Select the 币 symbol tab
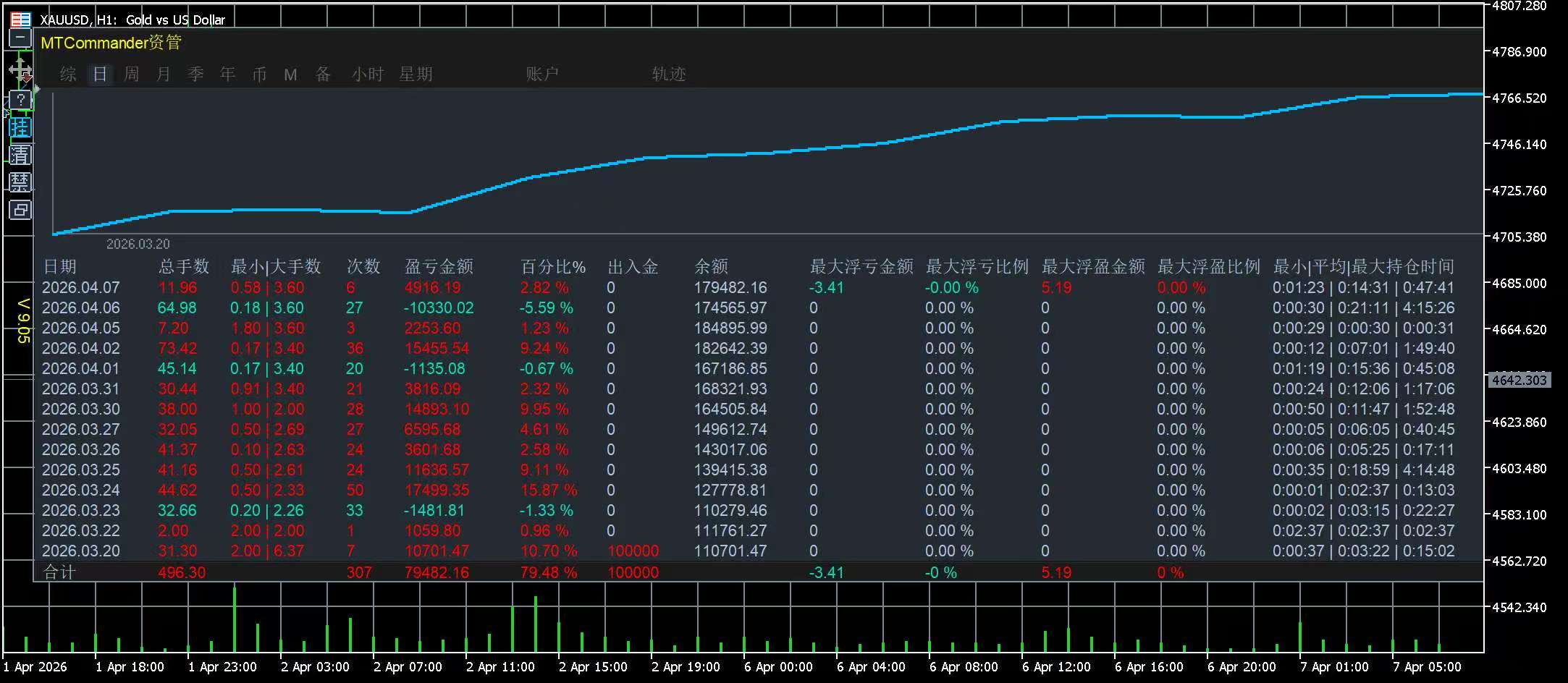 pos(259,74)
